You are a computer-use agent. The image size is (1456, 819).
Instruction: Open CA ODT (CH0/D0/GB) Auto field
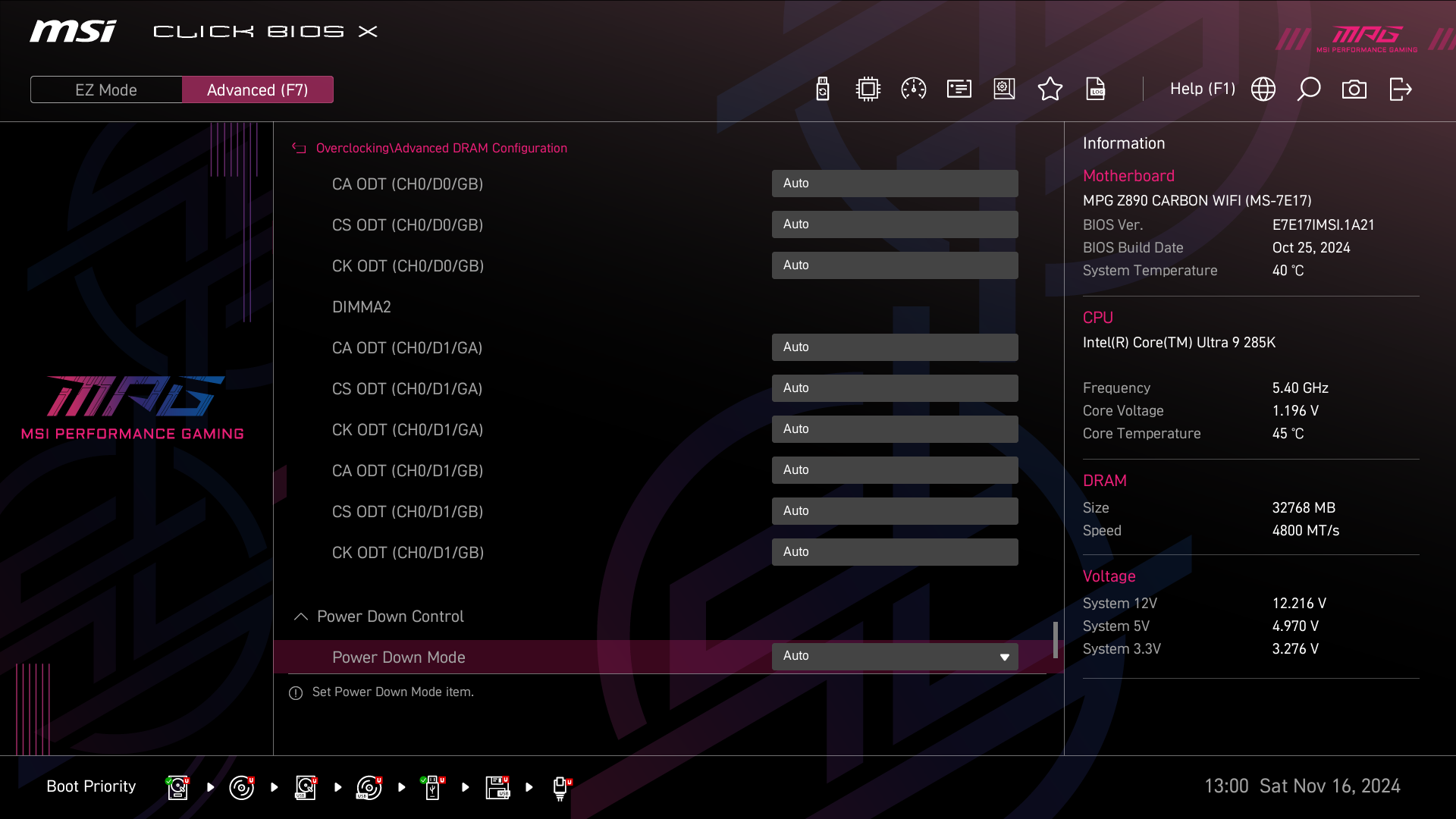895,184
